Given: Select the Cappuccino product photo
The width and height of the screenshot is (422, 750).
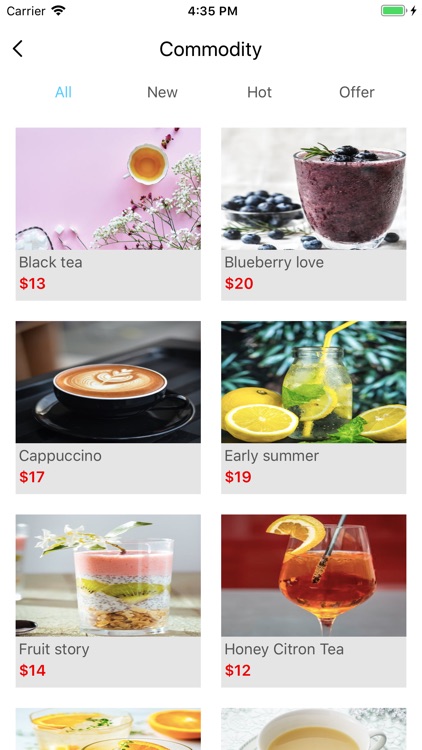Looking at the screenshot, I should point(108,382).
